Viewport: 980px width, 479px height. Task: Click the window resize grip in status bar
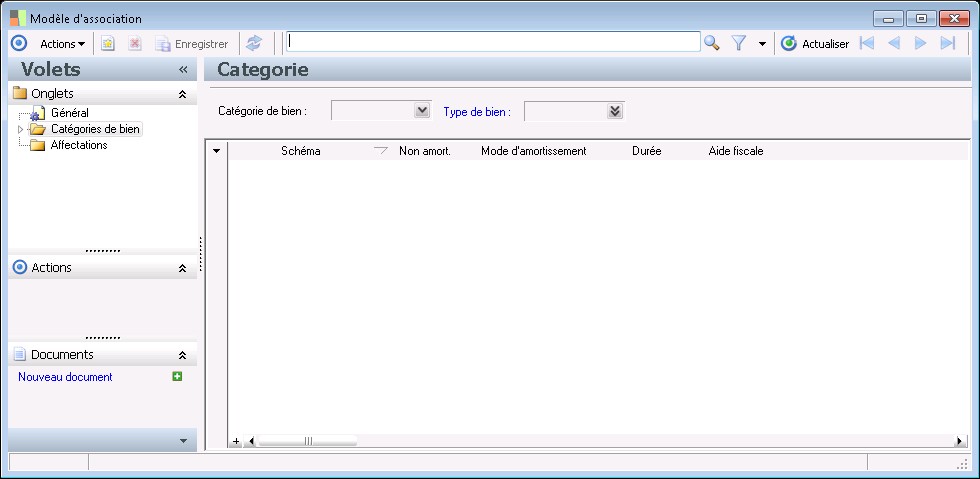(x=962, y=463)
